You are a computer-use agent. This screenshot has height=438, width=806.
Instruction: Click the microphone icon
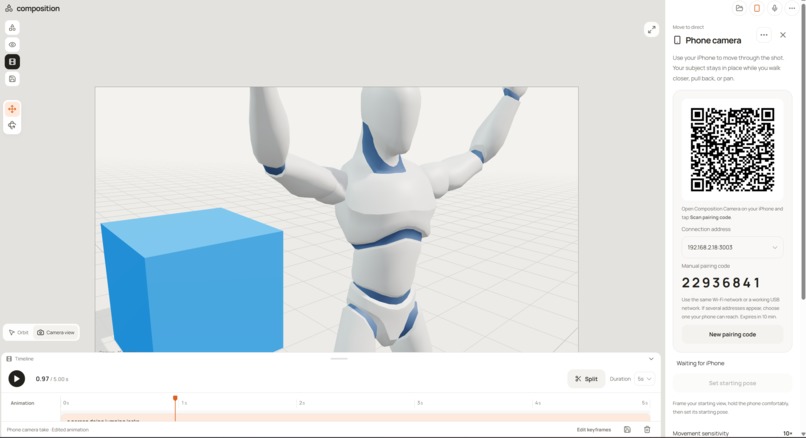774,8
